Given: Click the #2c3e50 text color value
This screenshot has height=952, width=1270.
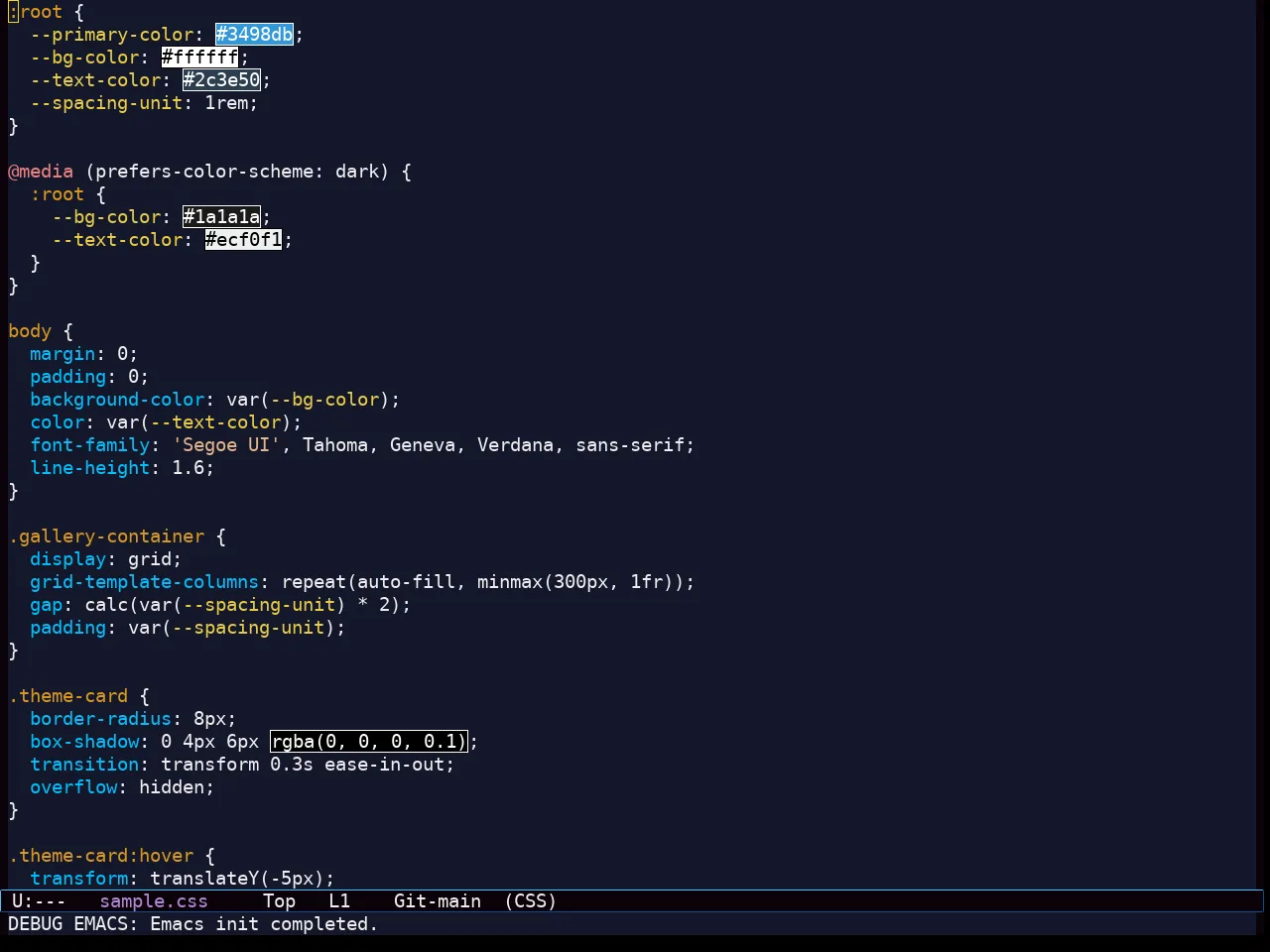Looking at the screenshot, I should tap(222, 80).
